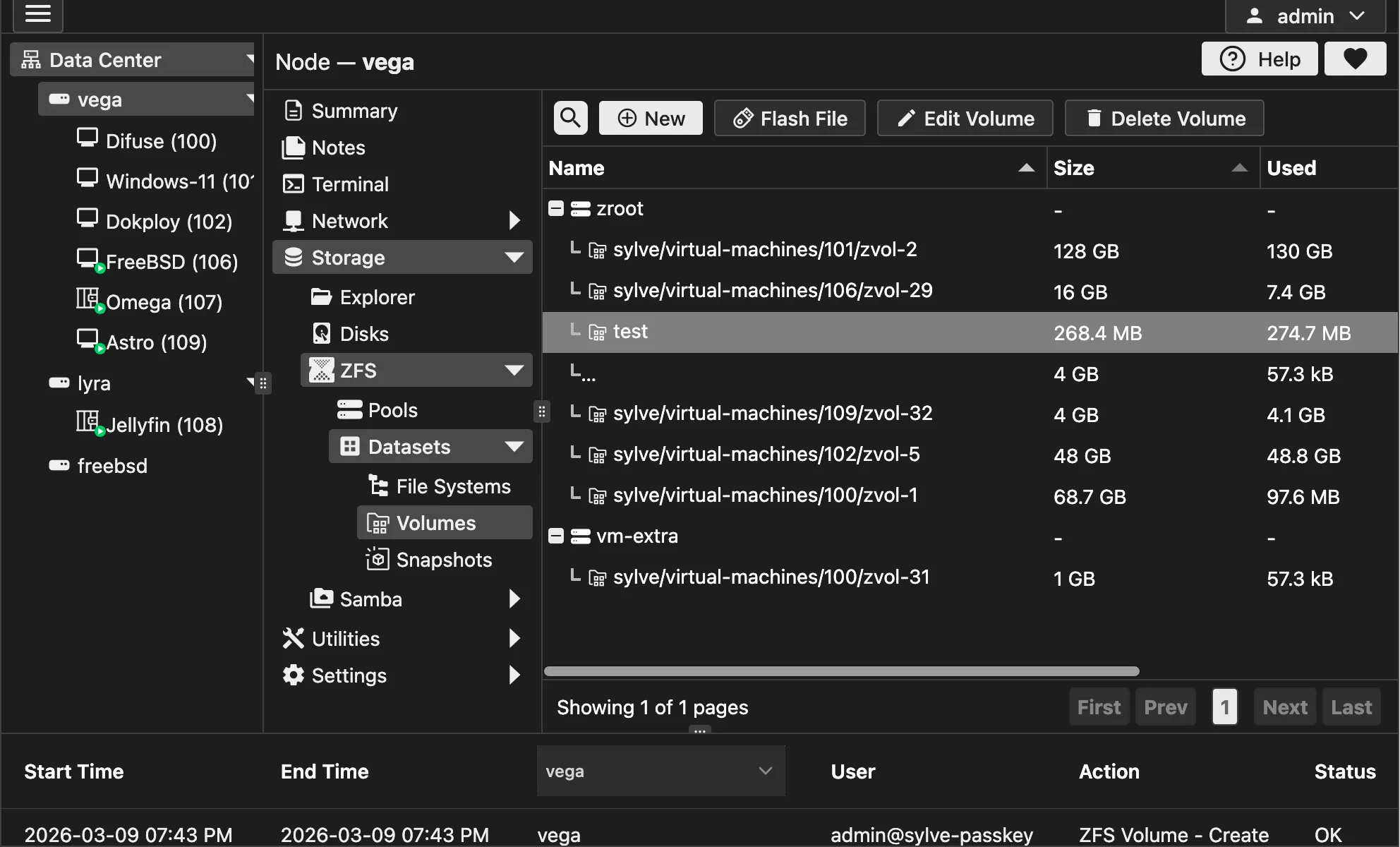Click the Flash File button

(790, 118)
